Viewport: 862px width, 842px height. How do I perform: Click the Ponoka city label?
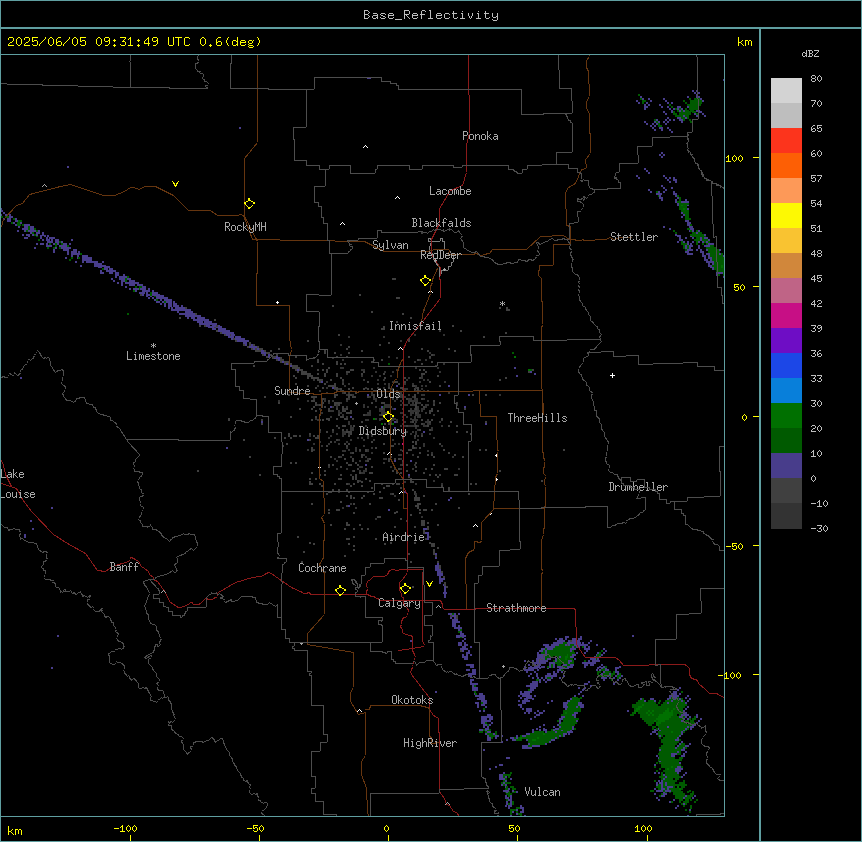click(x=480, y=136)
